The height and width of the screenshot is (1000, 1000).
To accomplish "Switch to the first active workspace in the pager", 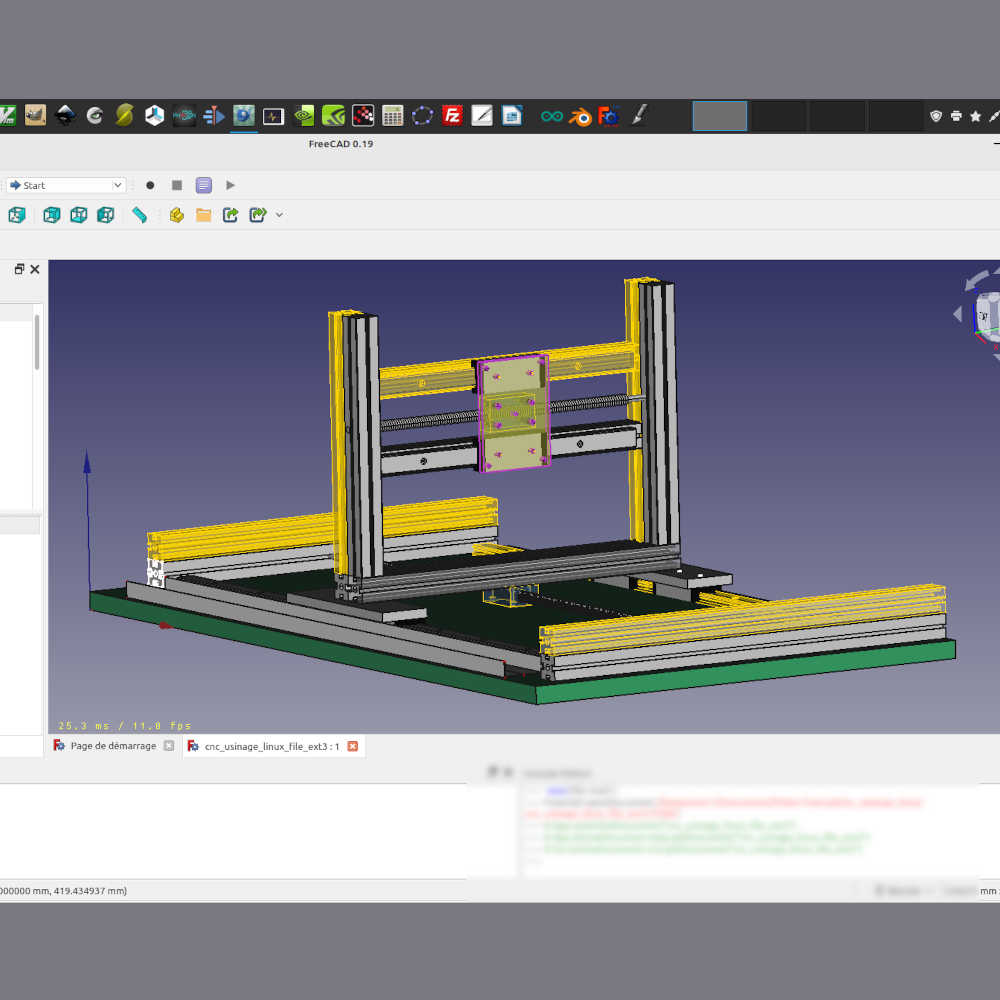I will pyautogui.click(x=719, y=116).
